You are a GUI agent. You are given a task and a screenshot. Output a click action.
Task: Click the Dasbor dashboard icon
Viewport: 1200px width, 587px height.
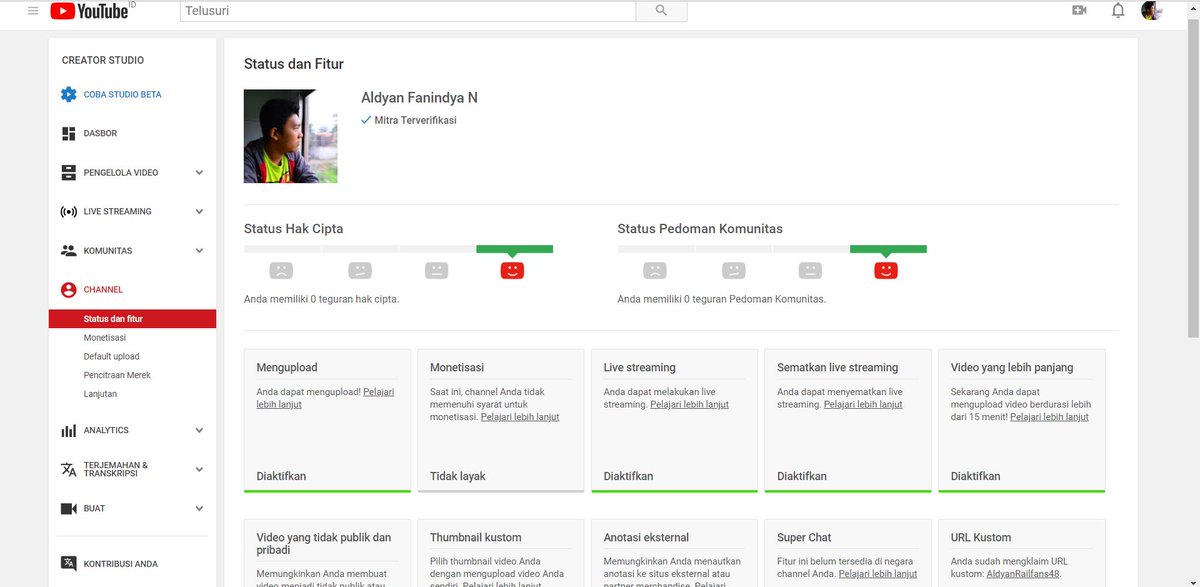68,133
